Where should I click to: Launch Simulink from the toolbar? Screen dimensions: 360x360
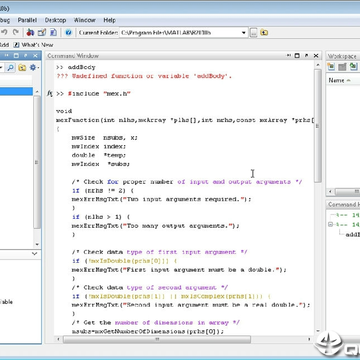(x=30, y=32)
